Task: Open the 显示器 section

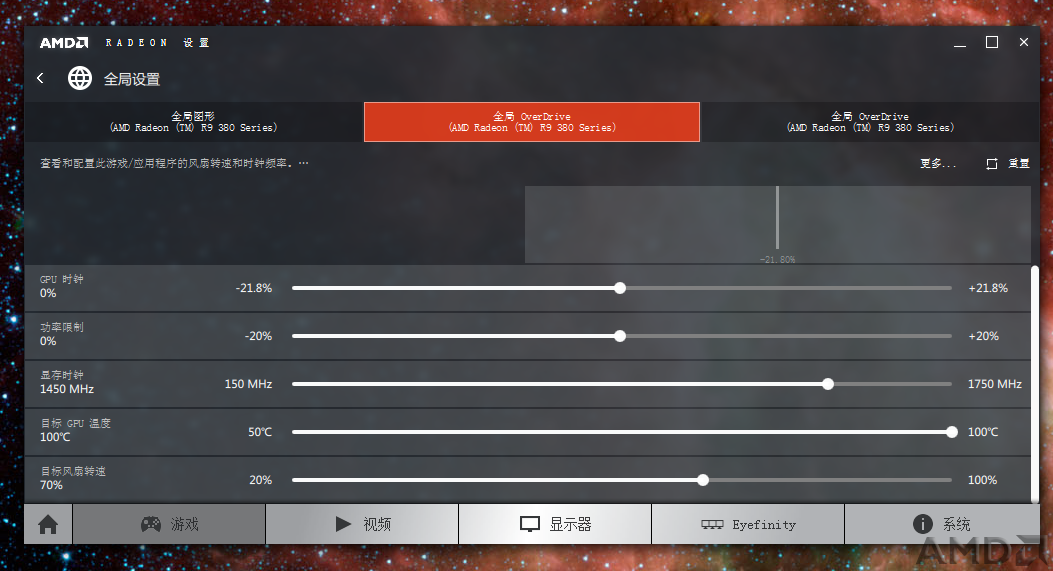Action: tap(555, 525)
